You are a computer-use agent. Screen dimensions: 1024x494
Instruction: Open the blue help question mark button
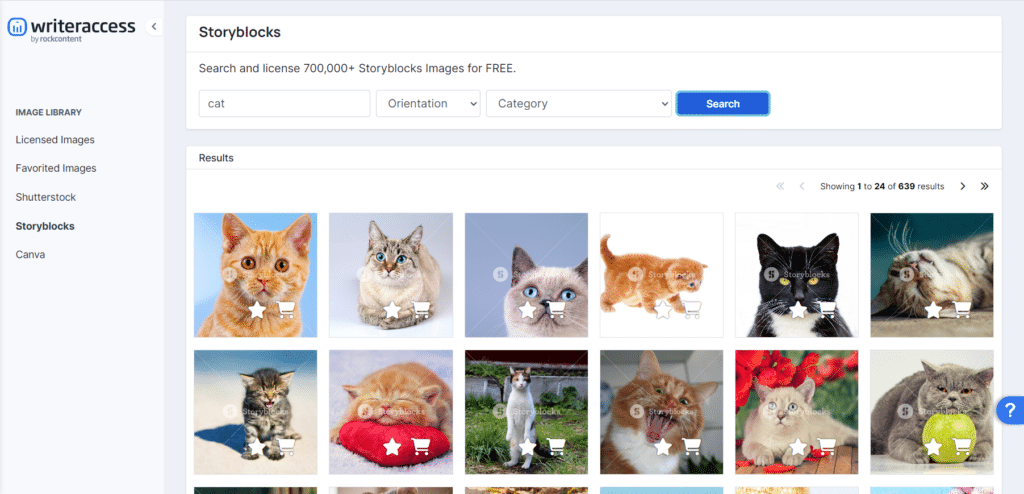click(1009, 410)
